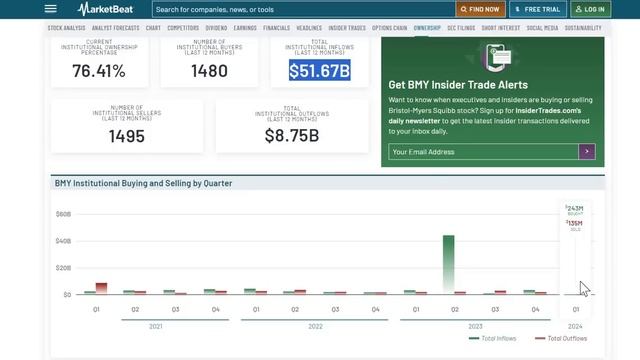Click the $60B axis label
The height and width of the screenshot is (360, 640).
click(x=63, y=214)
